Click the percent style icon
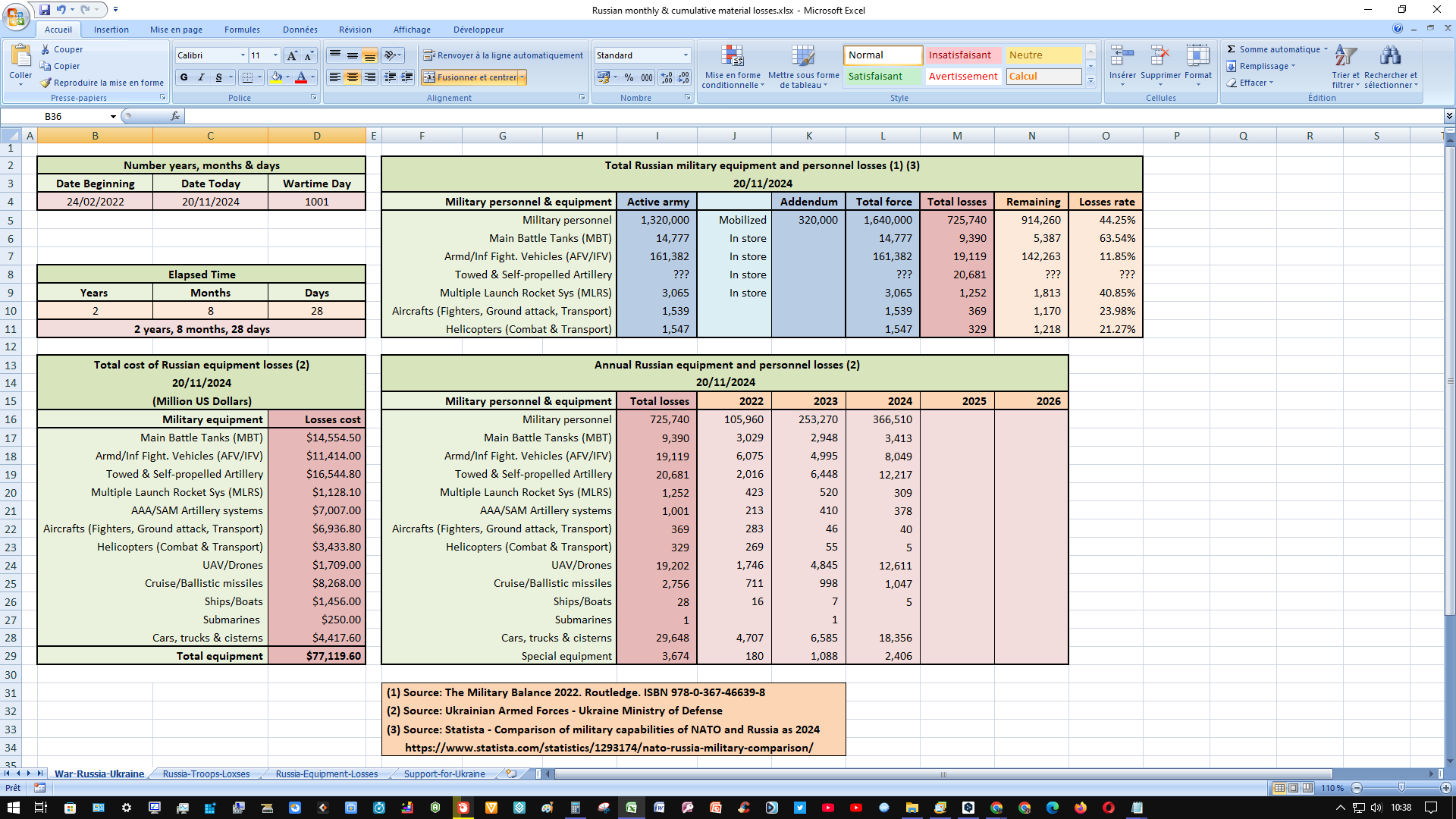The width and height of the screenshot is (1456, 819). pyautogui.click(x=629, y=77)
